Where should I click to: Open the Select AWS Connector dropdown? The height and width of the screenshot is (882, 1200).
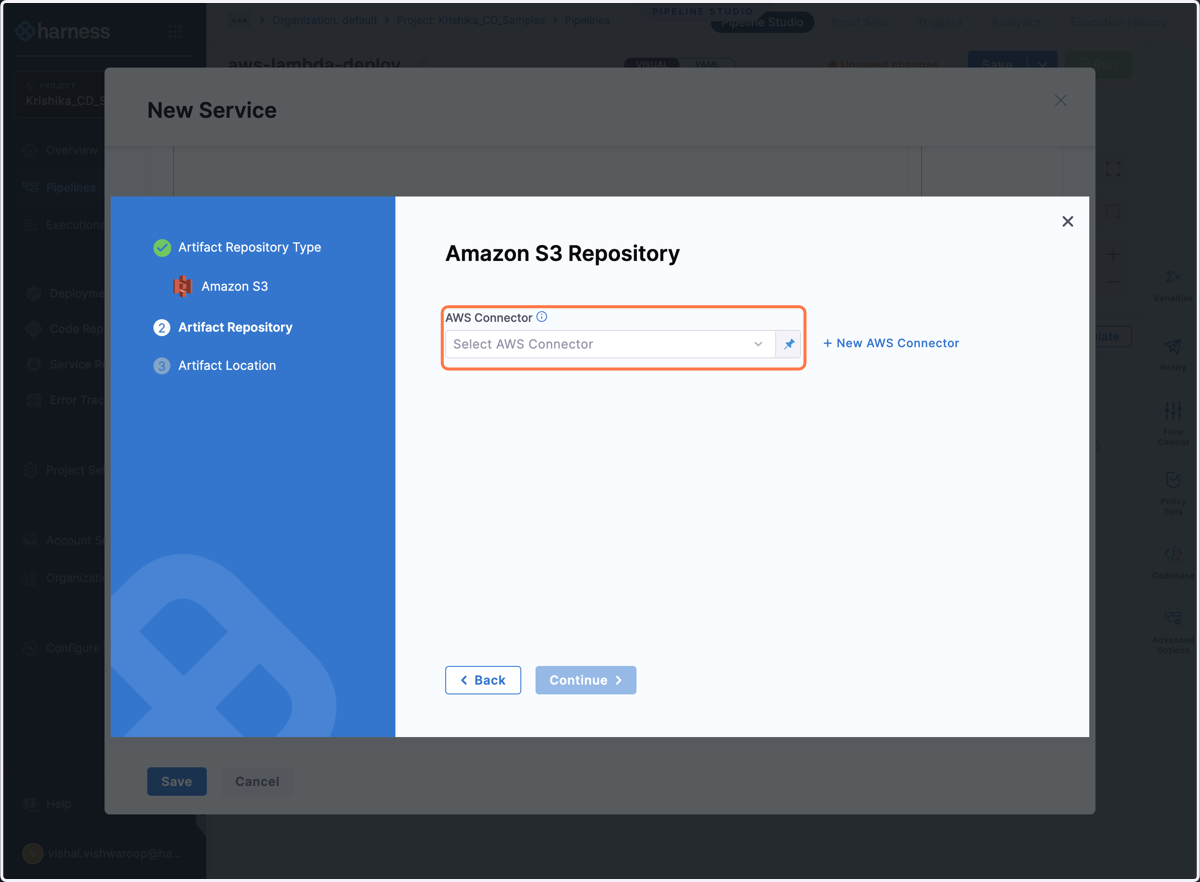click(610, 344)
